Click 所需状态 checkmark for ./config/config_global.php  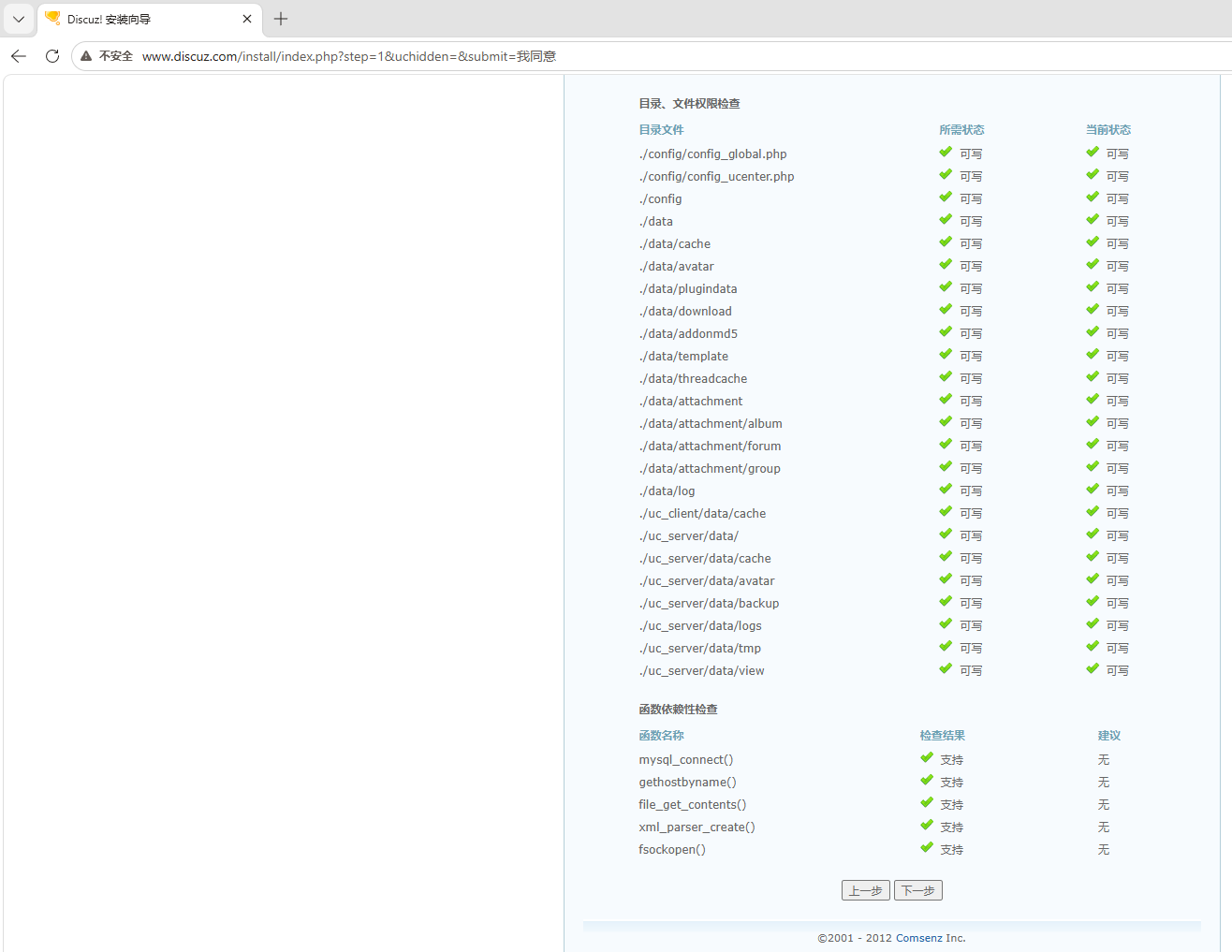[x=946, y=153]
